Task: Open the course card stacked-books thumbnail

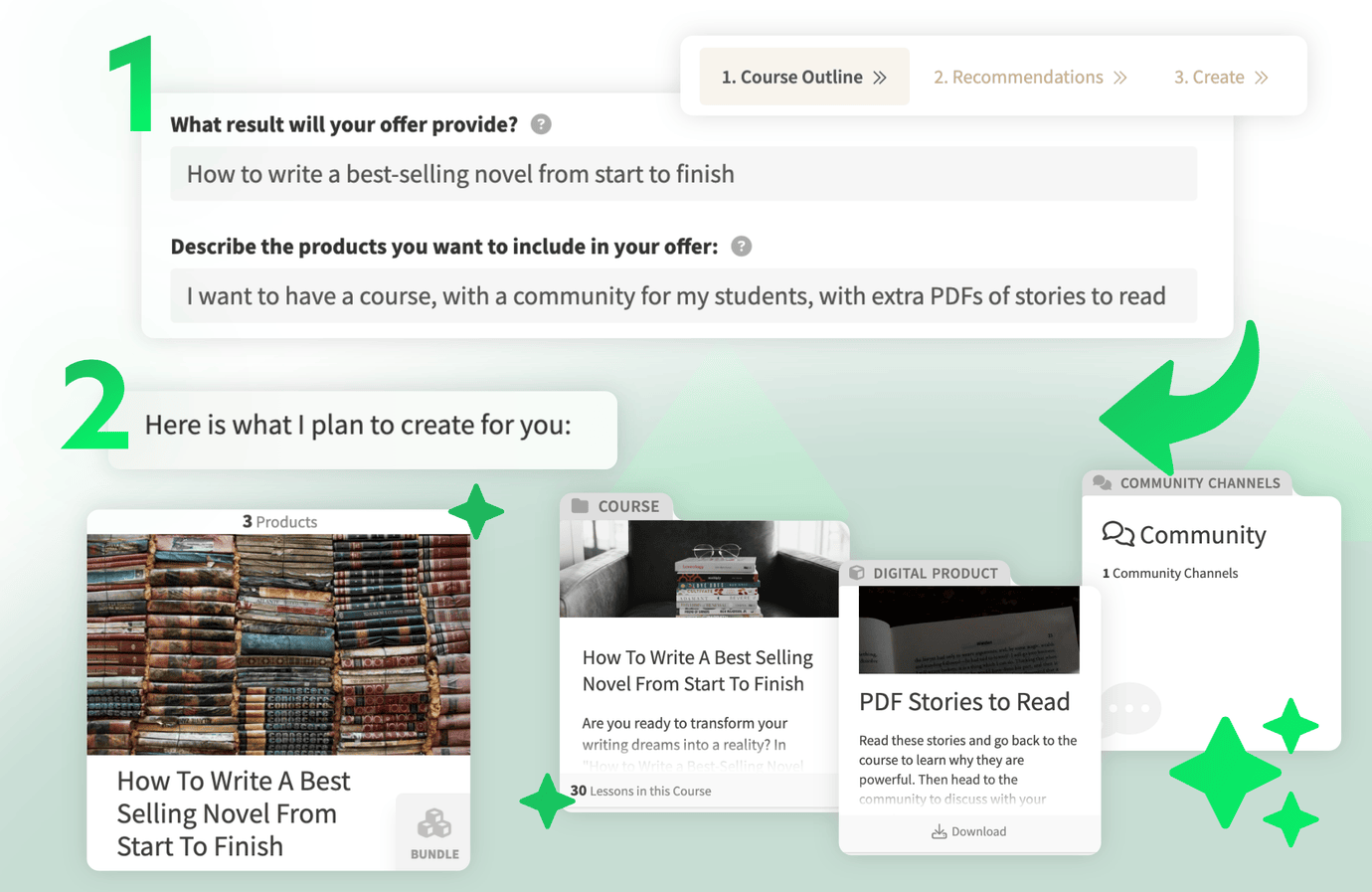Action: coord(699,569)
